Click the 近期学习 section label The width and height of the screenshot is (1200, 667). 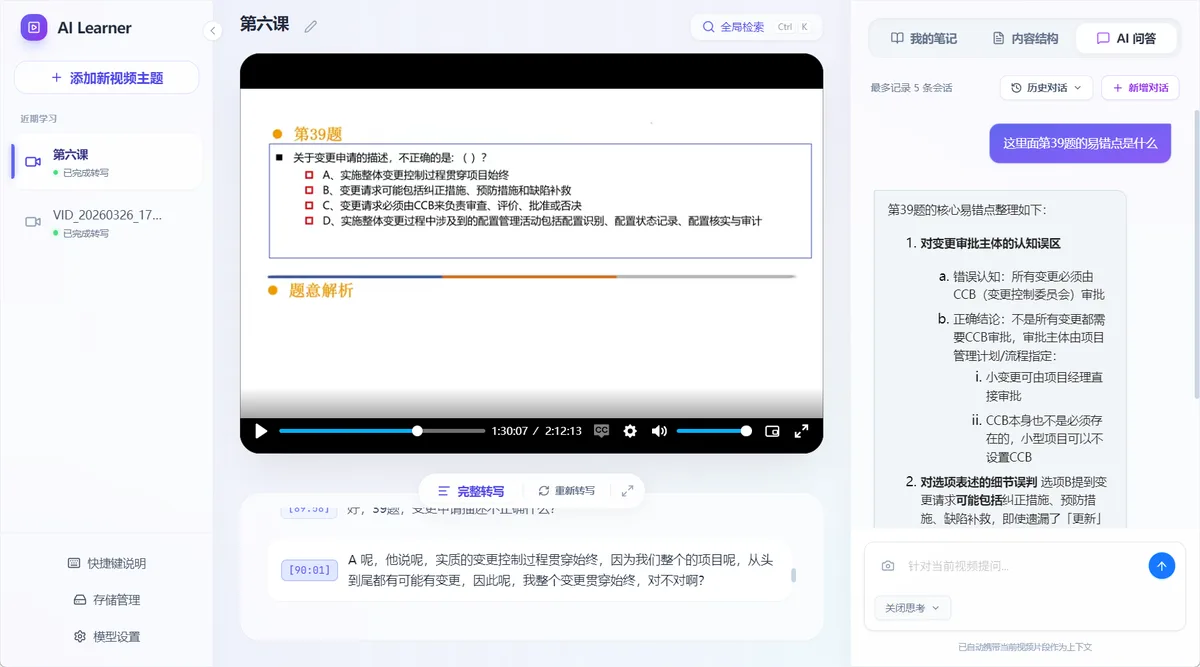(x=38, y=118)
